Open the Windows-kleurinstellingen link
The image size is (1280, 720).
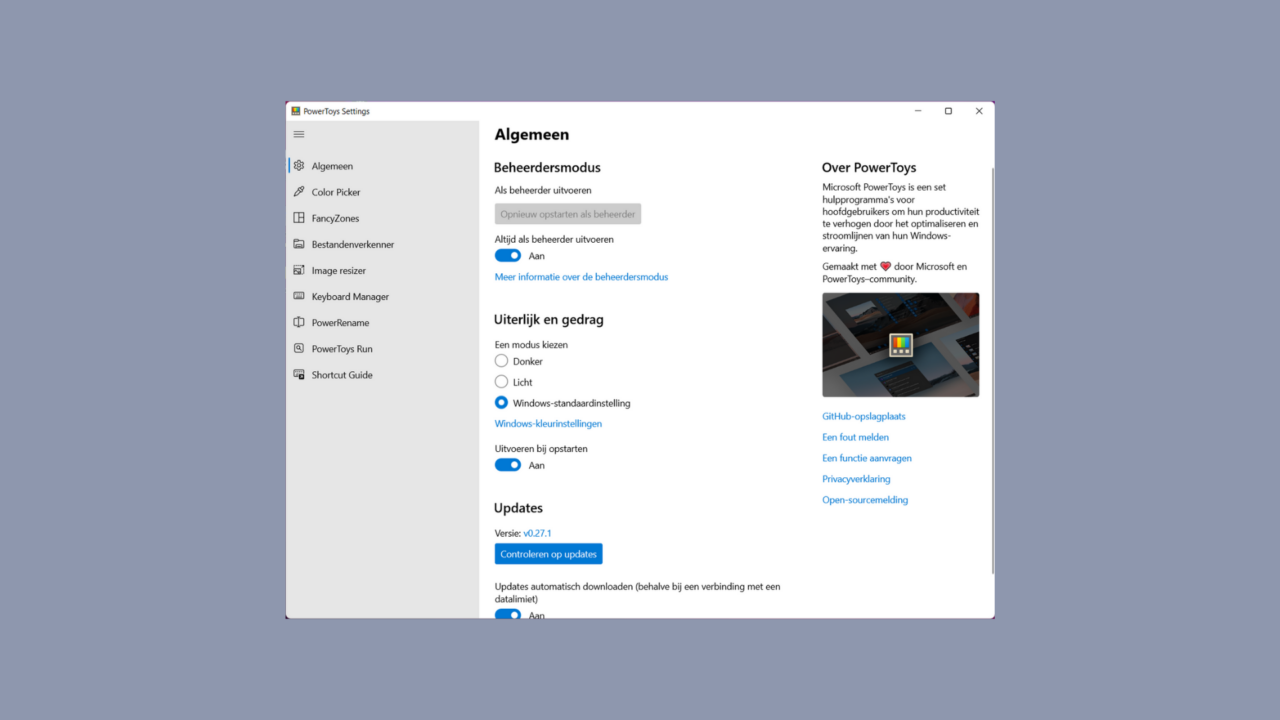tap(548, 424)
